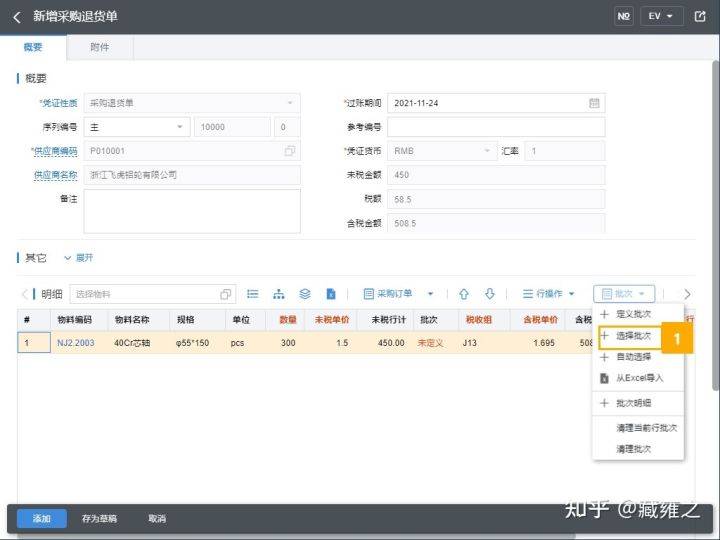Click the list view icon in 明细 toolbar
This screenshot has width=720, height=540.
tap(253, 294)
